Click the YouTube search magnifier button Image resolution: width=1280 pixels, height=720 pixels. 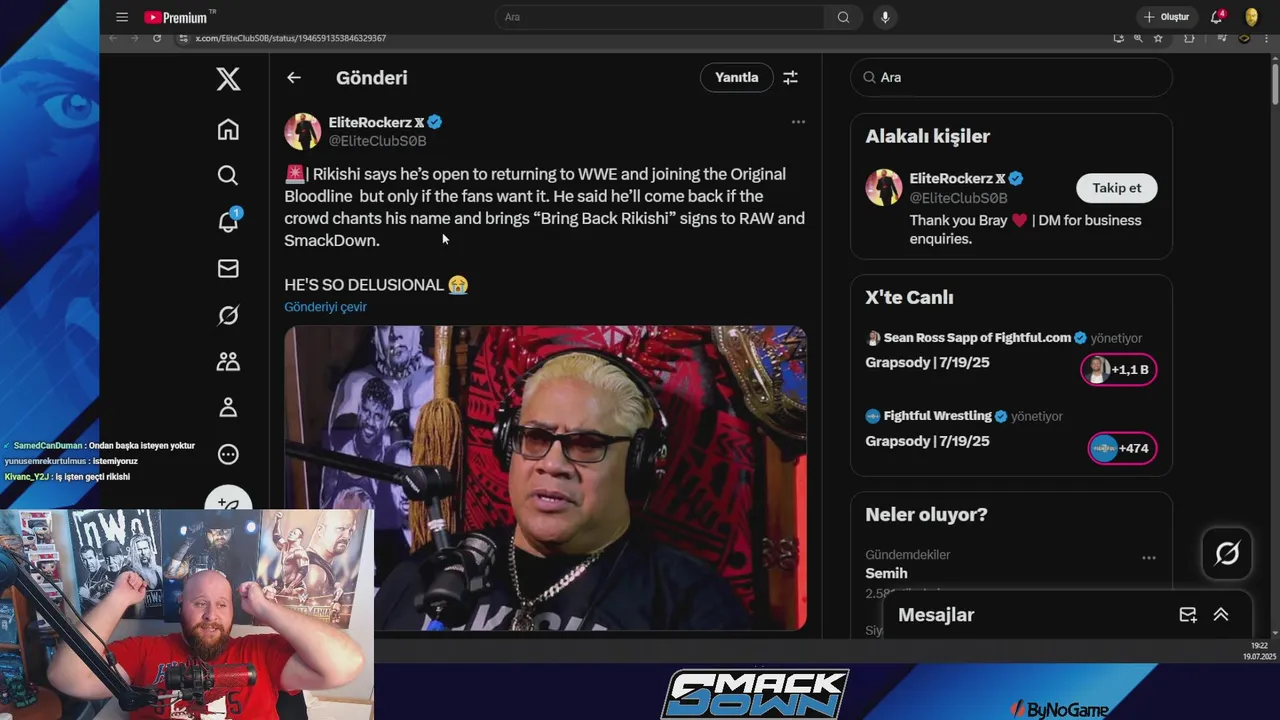click(x=843, y=17)
